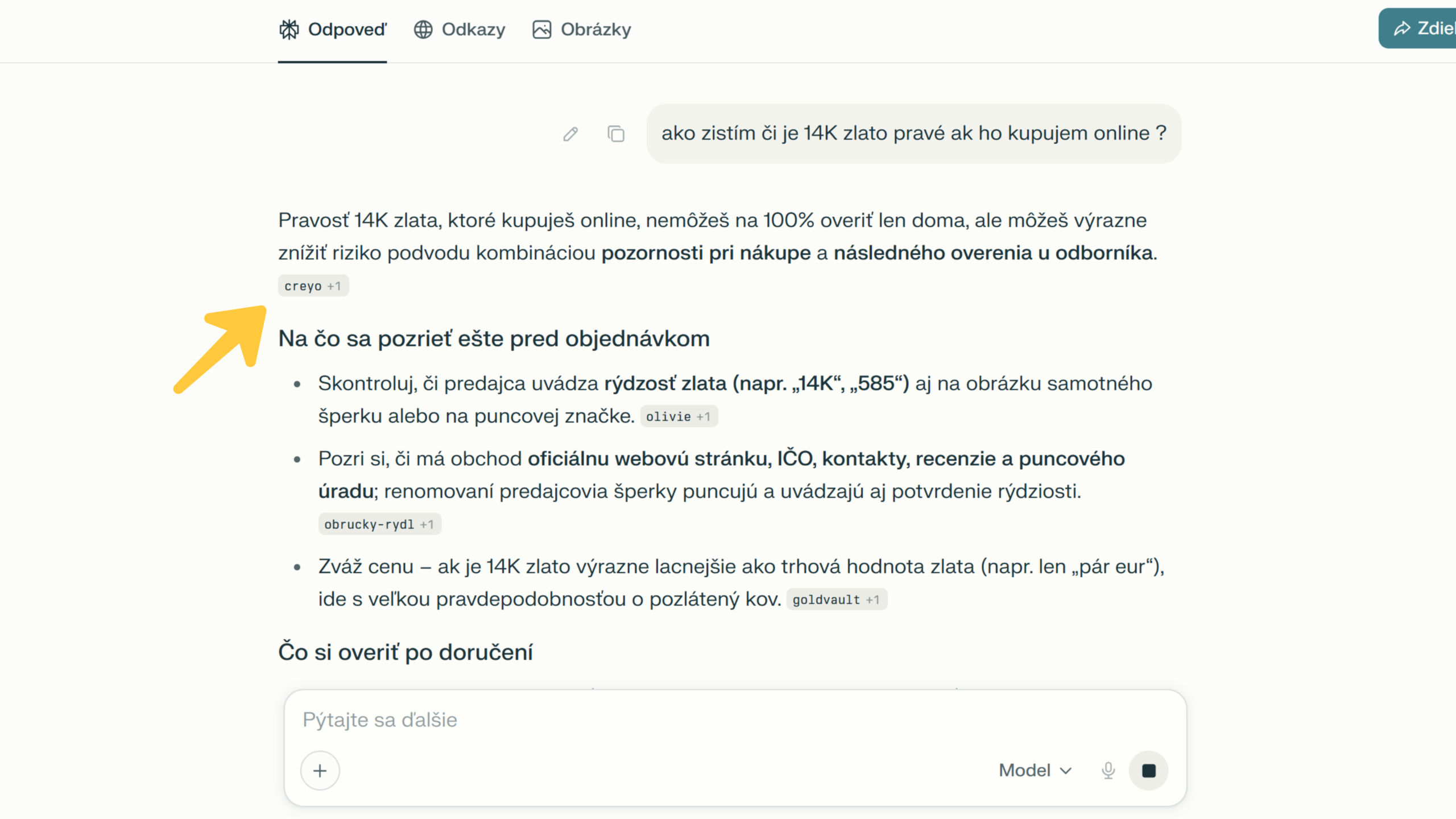Copy the question with the copy icon
The height and width of the screenshot is (819, 1456).
[615, 134]
